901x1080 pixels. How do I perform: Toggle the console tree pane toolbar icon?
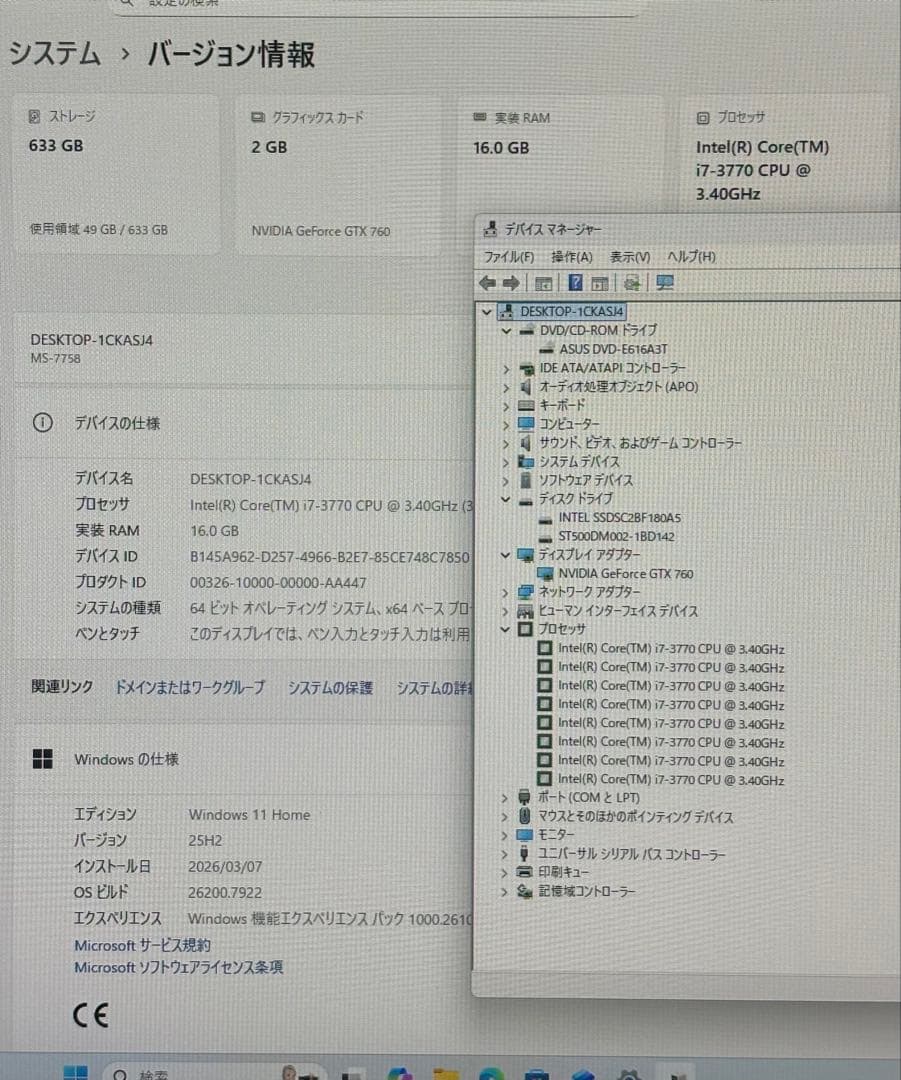click(543, 283)
